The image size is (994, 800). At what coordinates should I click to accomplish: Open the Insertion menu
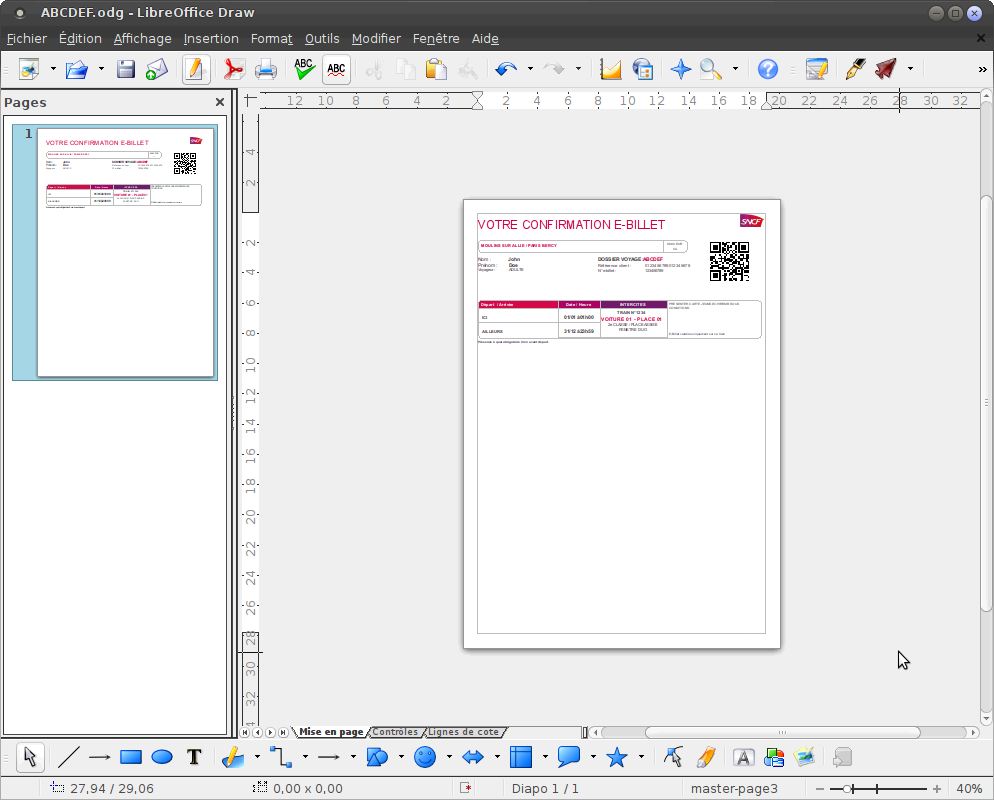tap(211, 39)
